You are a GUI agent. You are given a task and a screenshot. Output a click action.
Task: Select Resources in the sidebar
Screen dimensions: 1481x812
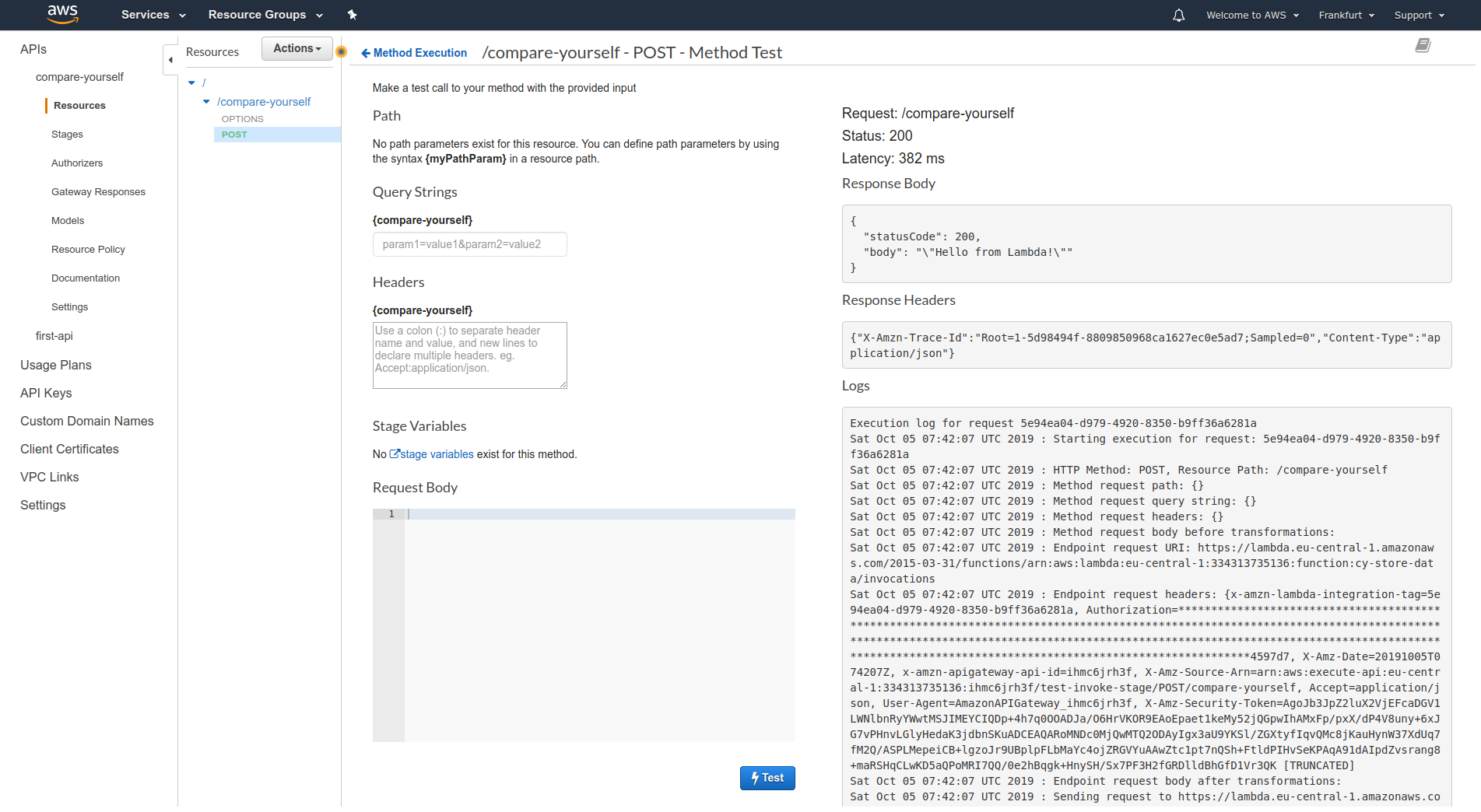(x=79, y=106)
